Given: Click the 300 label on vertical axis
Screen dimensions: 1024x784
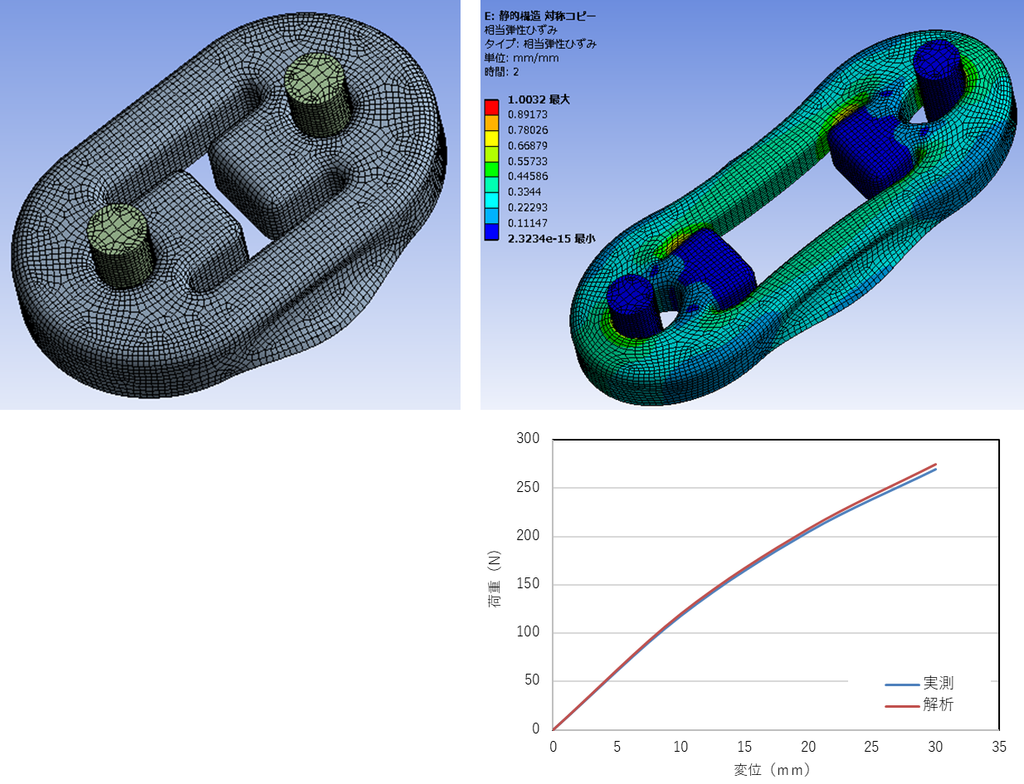Looking at the screenshot, I should coord(528,438).
